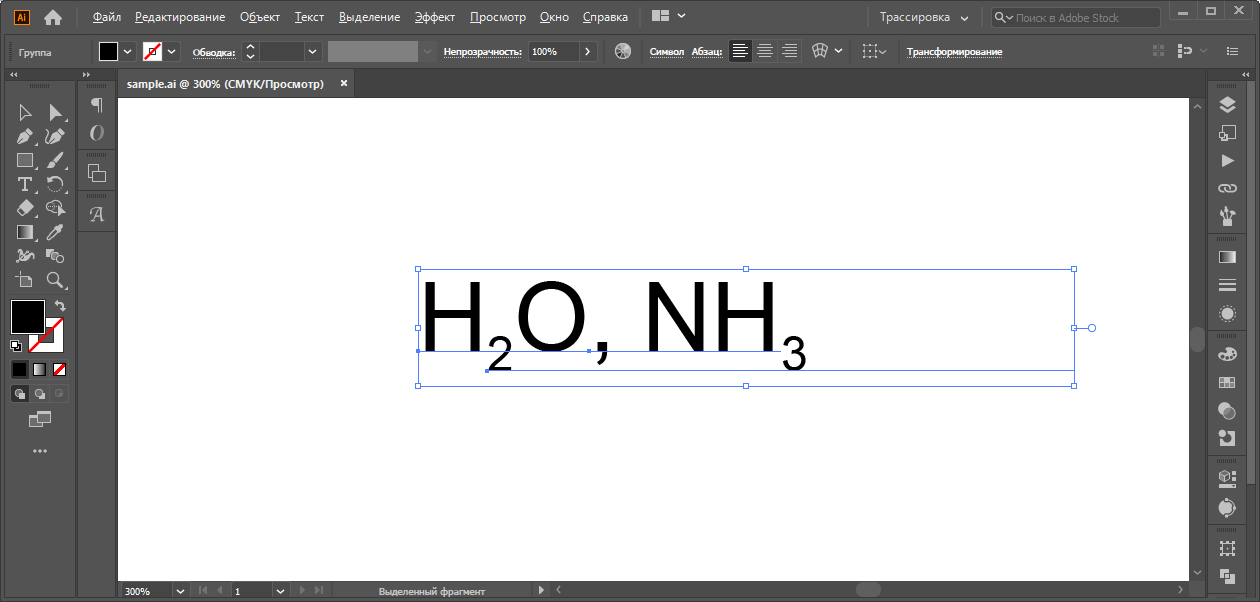This screenshot has width=1260, height=602.
Task: Open the stroke weight dropdown
Action: pyautogui.click(x=313, y=51)
